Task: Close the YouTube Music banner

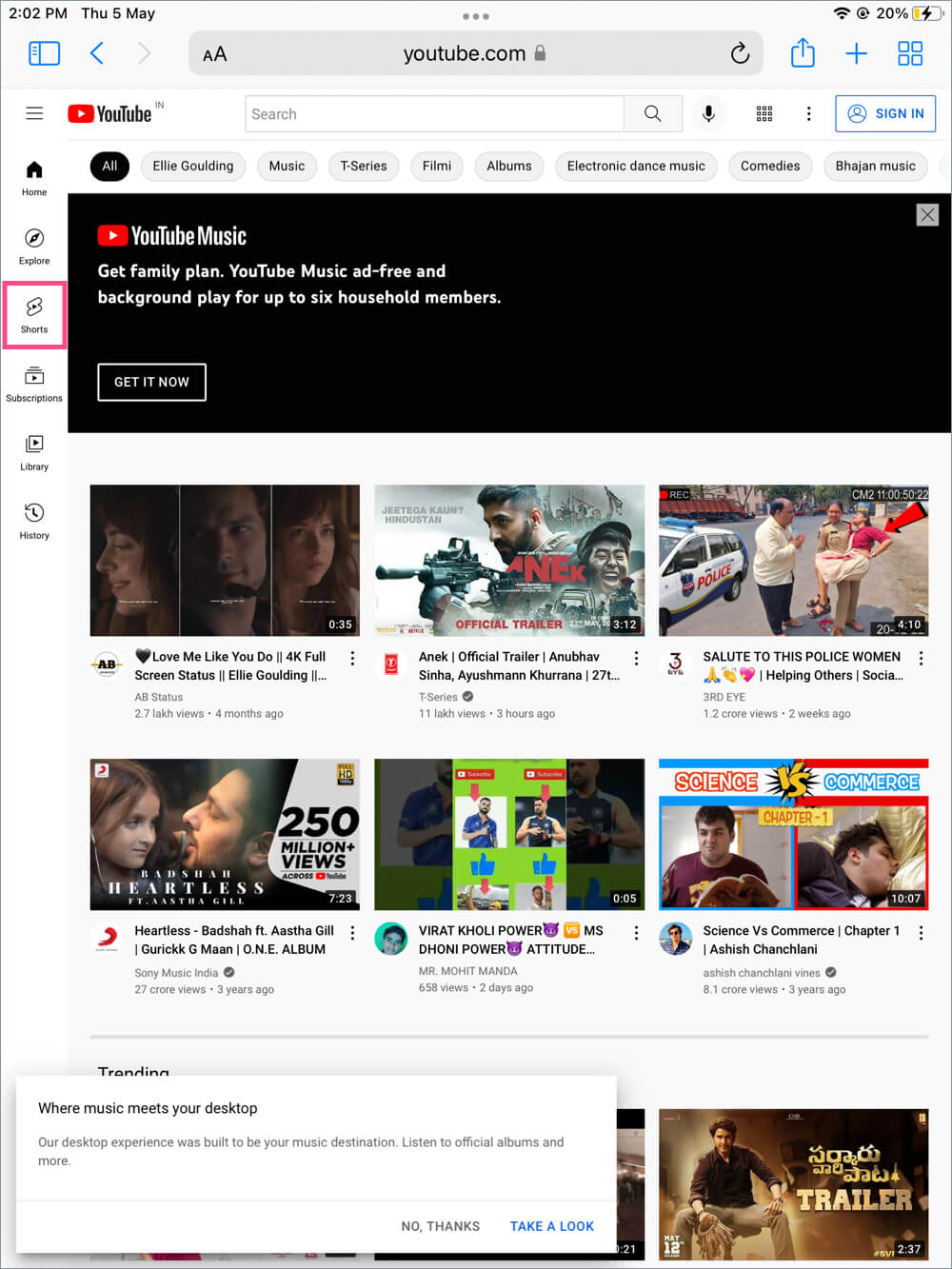Action: [927, 215]
